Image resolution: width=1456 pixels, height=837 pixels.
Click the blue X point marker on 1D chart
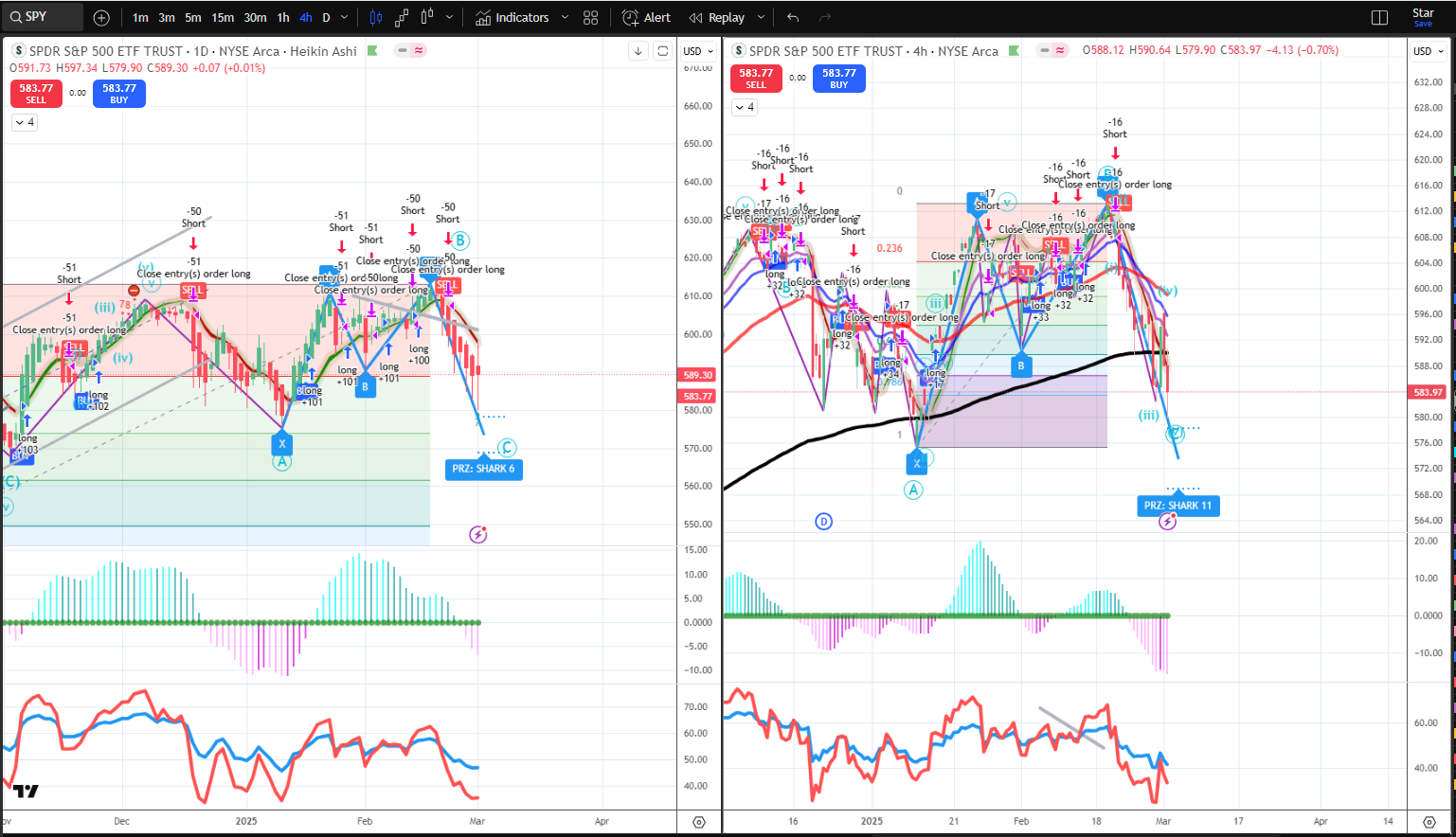point(281,443)
